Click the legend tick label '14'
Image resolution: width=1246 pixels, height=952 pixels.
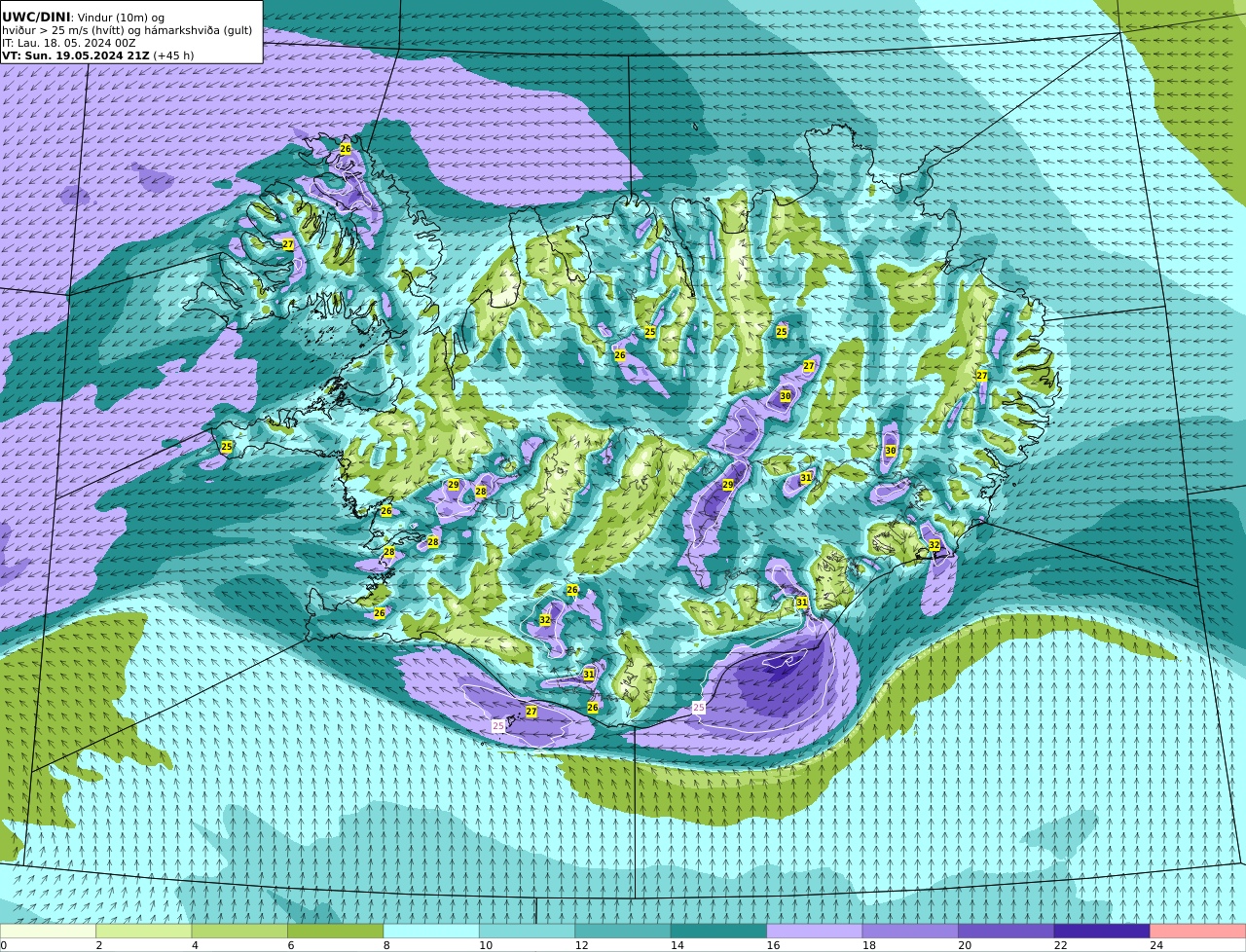pyautogui.click(x=678, y=945)
